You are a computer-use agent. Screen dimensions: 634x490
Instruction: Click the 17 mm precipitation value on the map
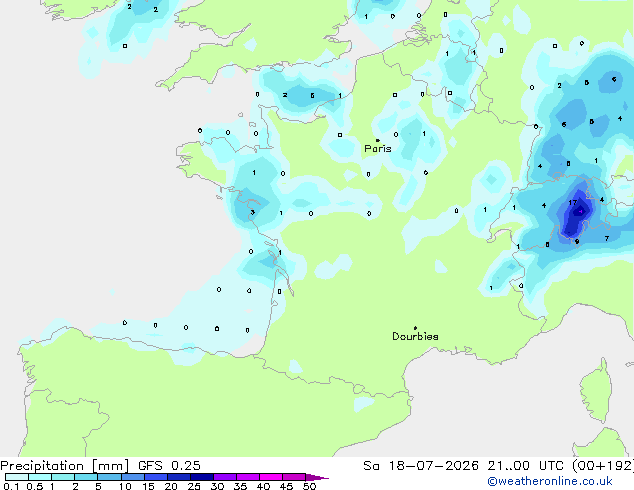(573, 203)
